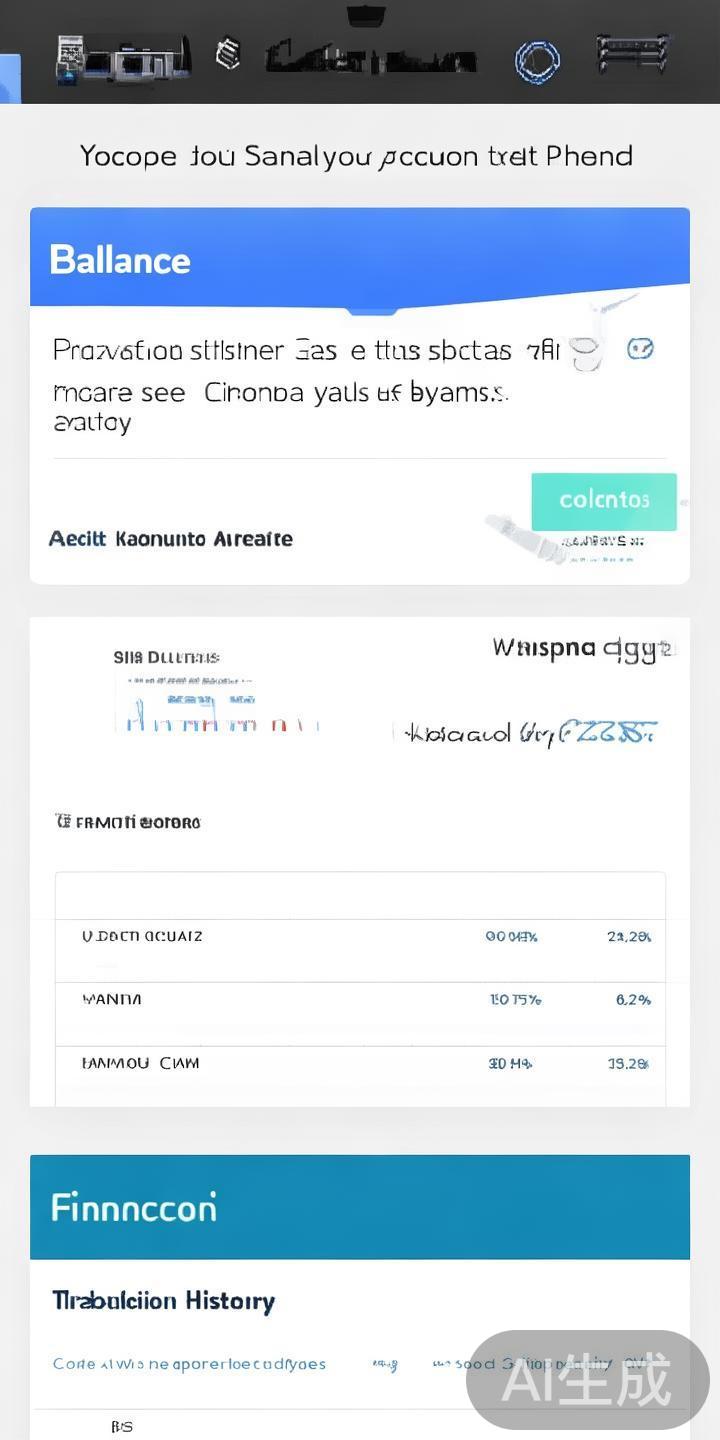Click the small icon beside the table heading
The image size is (720, 1440).
(x=62, y=822)
